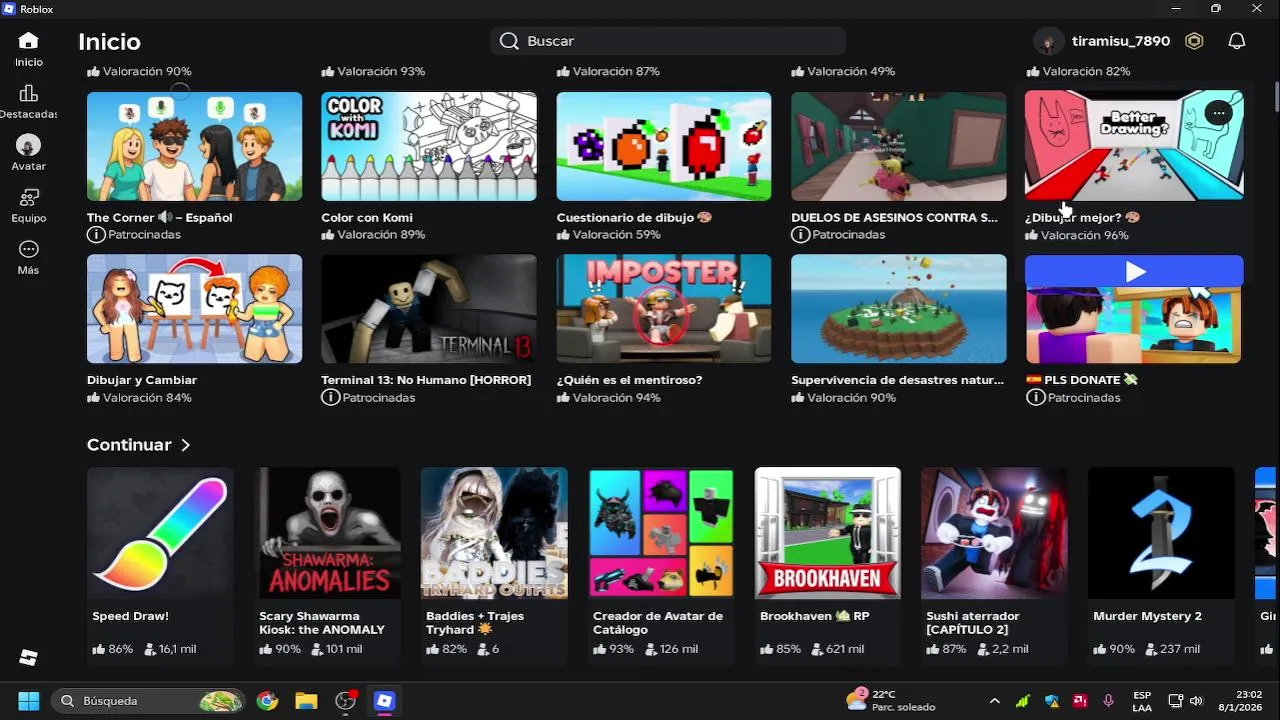The image size is (1280, 720).
Task: Click '237 mil' player count text
Action: pos(1180,649)
